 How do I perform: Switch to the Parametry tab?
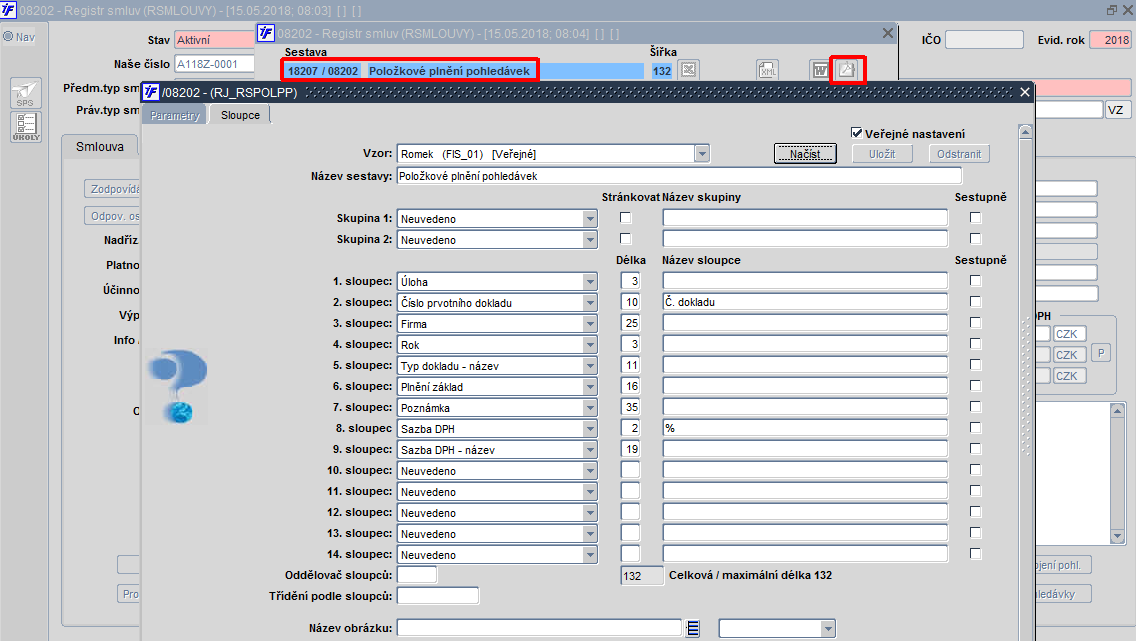pos(175,115)
